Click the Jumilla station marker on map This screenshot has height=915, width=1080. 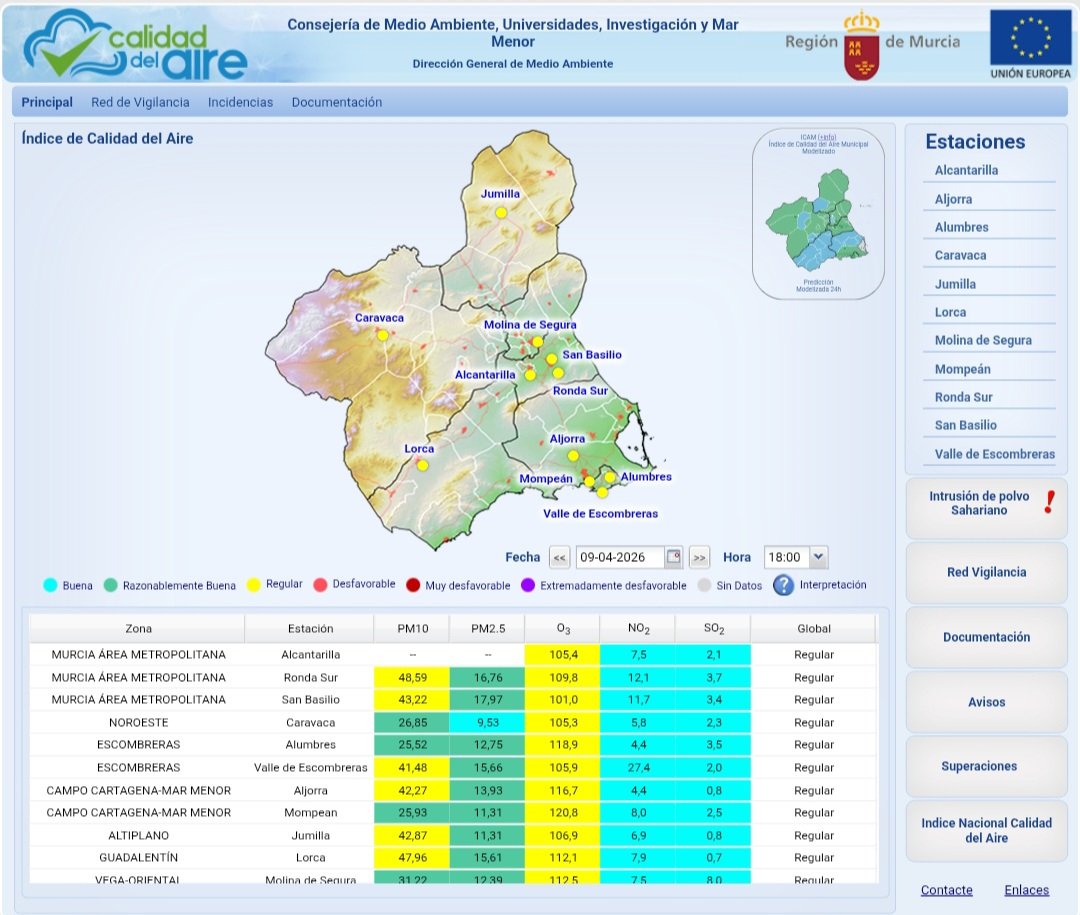click(x=501, y=213)
